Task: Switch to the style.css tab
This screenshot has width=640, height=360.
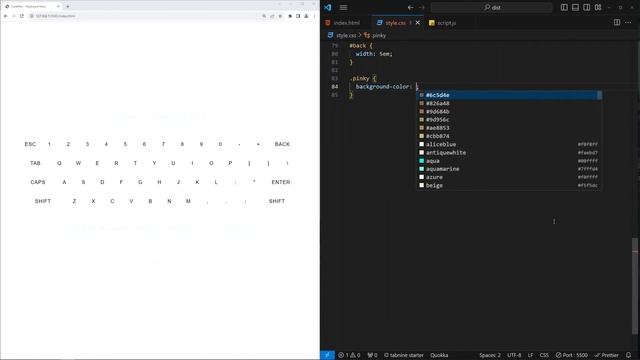Action: coord(397,23)
